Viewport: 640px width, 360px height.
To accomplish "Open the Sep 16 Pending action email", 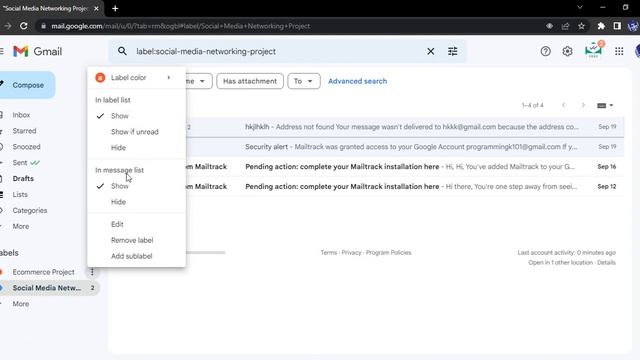I will tap(404, 167).
